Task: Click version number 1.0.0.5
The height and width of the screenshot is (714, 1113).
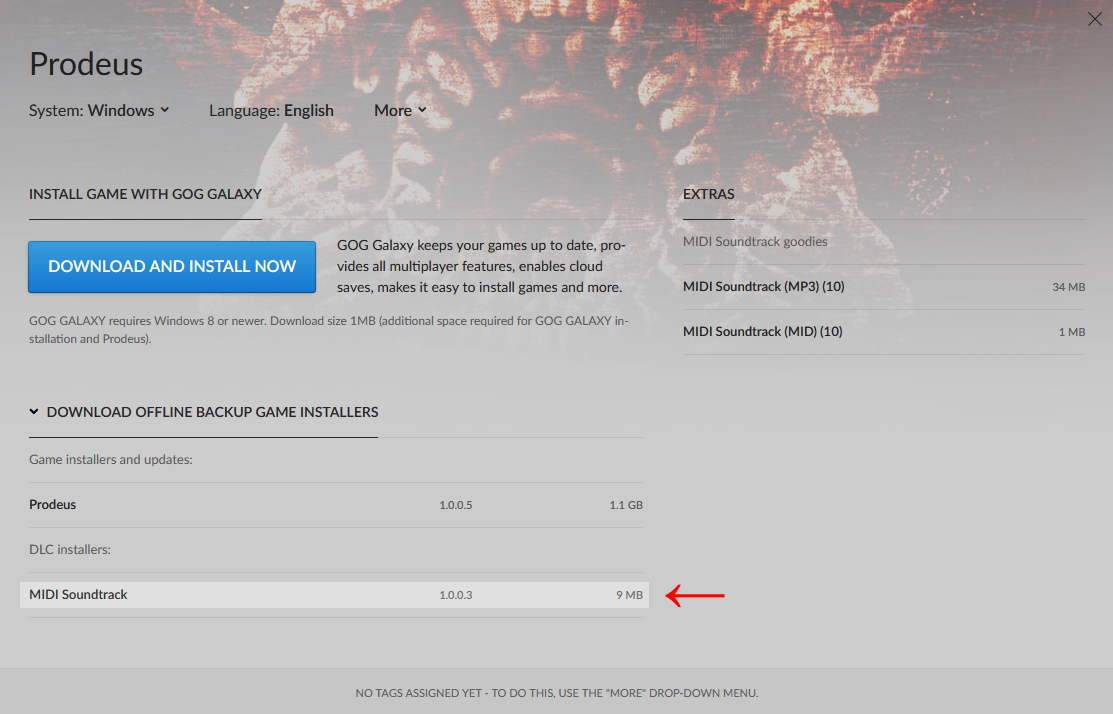Action: [x=456, y=505]
